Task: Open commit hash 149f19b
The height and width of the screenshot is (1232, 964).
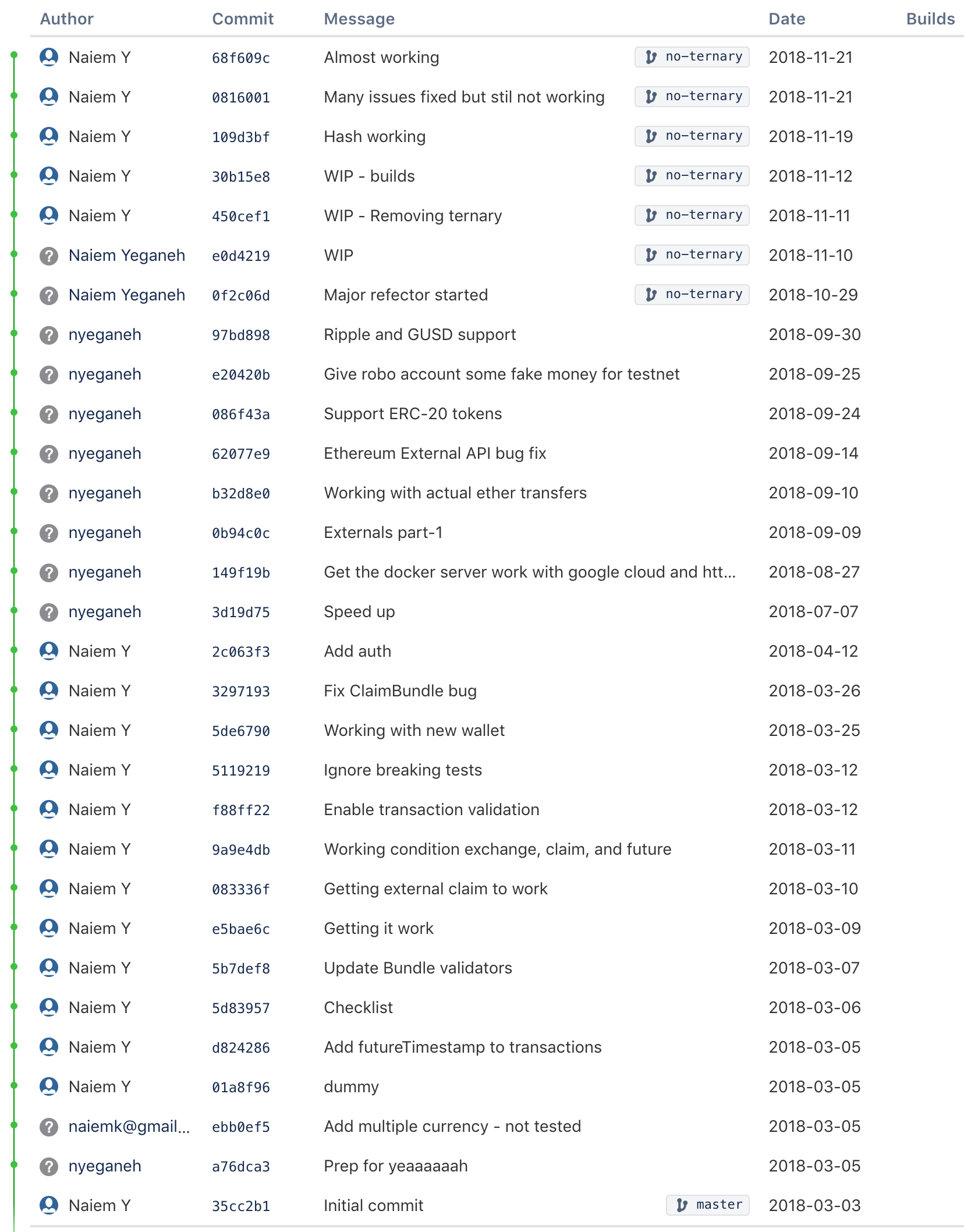Action: [x=240, y=572]
